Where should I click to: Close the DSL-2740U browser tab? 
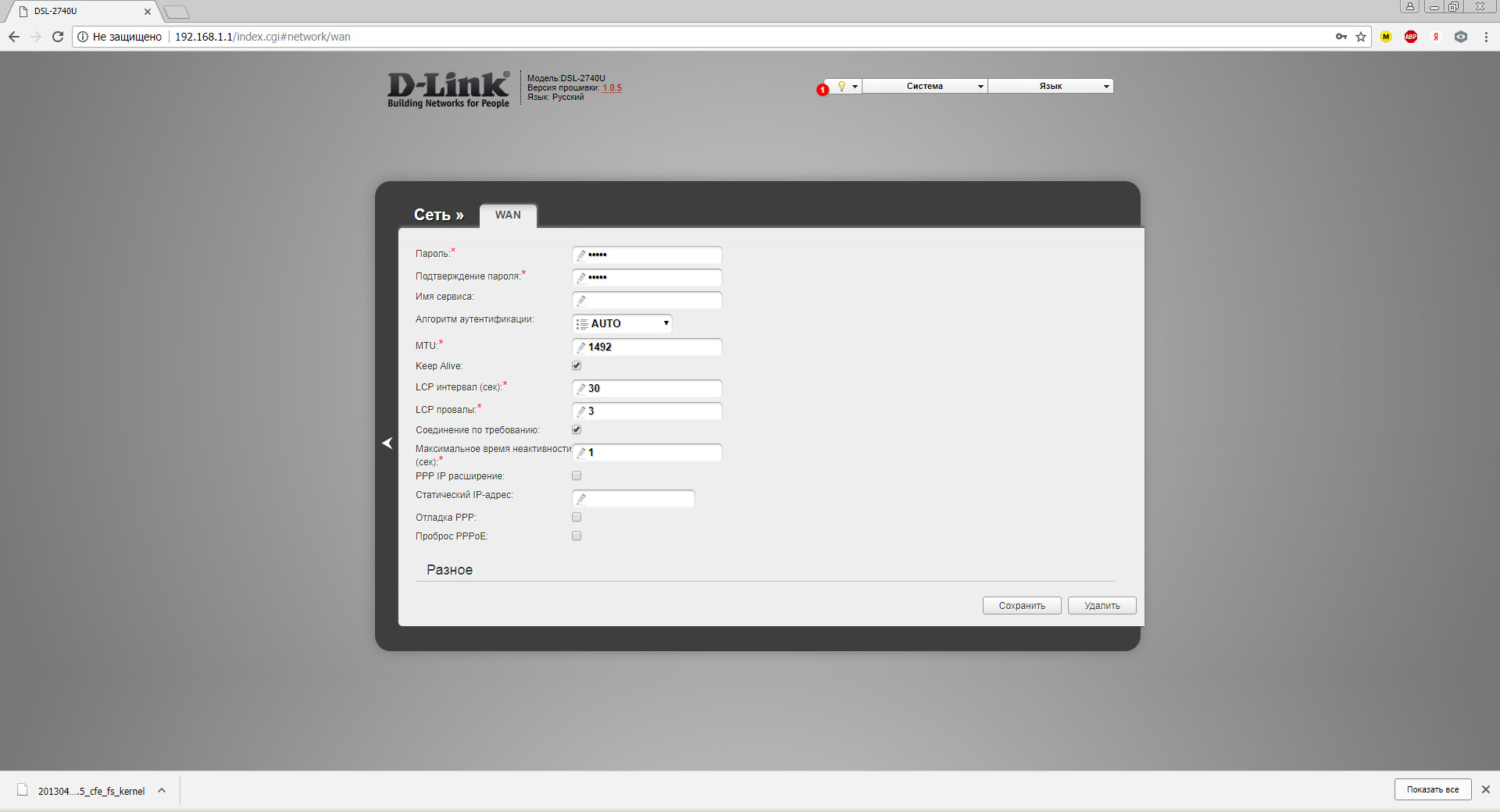148,12
